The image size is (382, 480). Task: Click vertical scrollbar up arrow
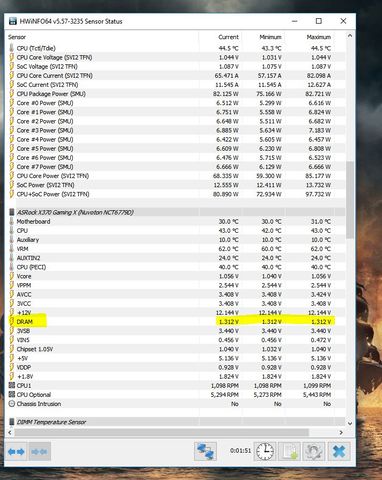[x=350, y=36]
